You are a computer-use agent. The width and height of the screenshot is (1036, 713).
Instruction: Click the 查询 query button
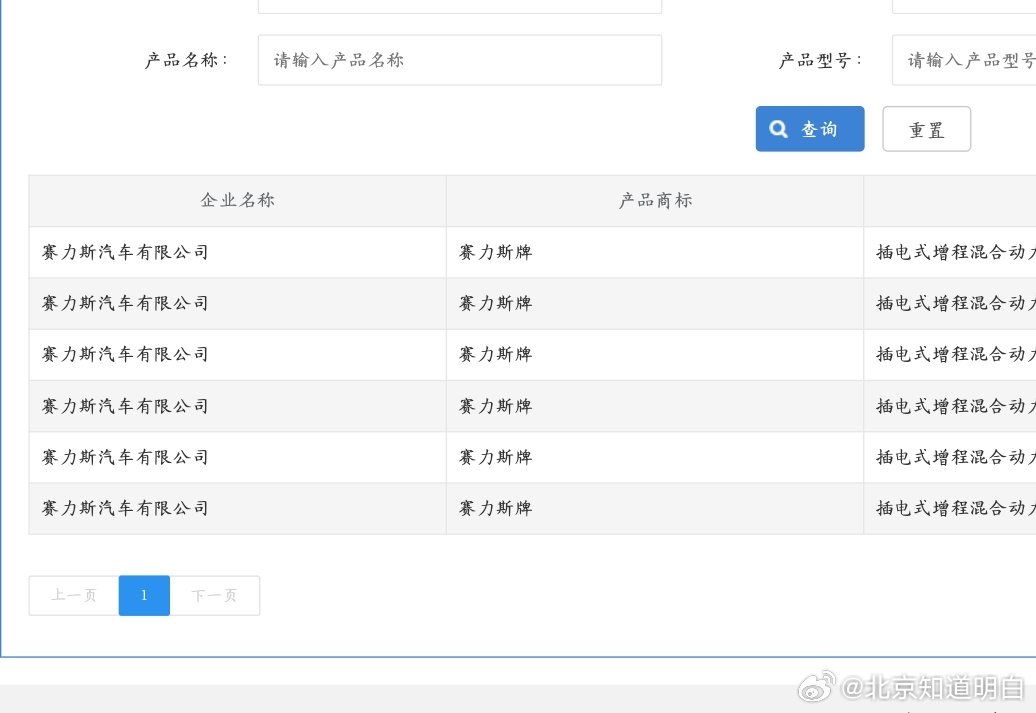[x=810, y=128]
